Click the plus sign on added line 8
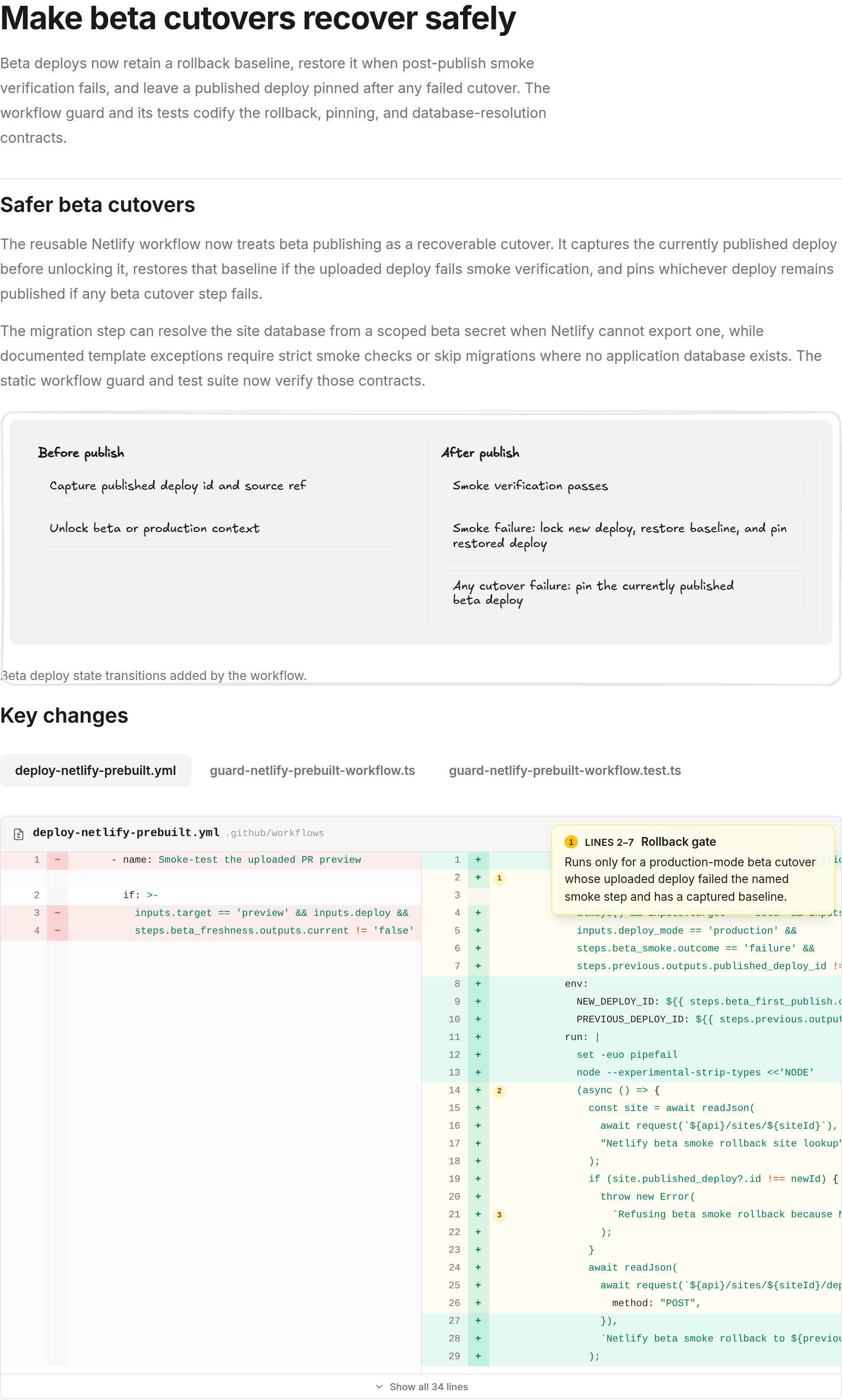Image resolution: width=842 pixels, height=1400 pixels. click(478, 984)
